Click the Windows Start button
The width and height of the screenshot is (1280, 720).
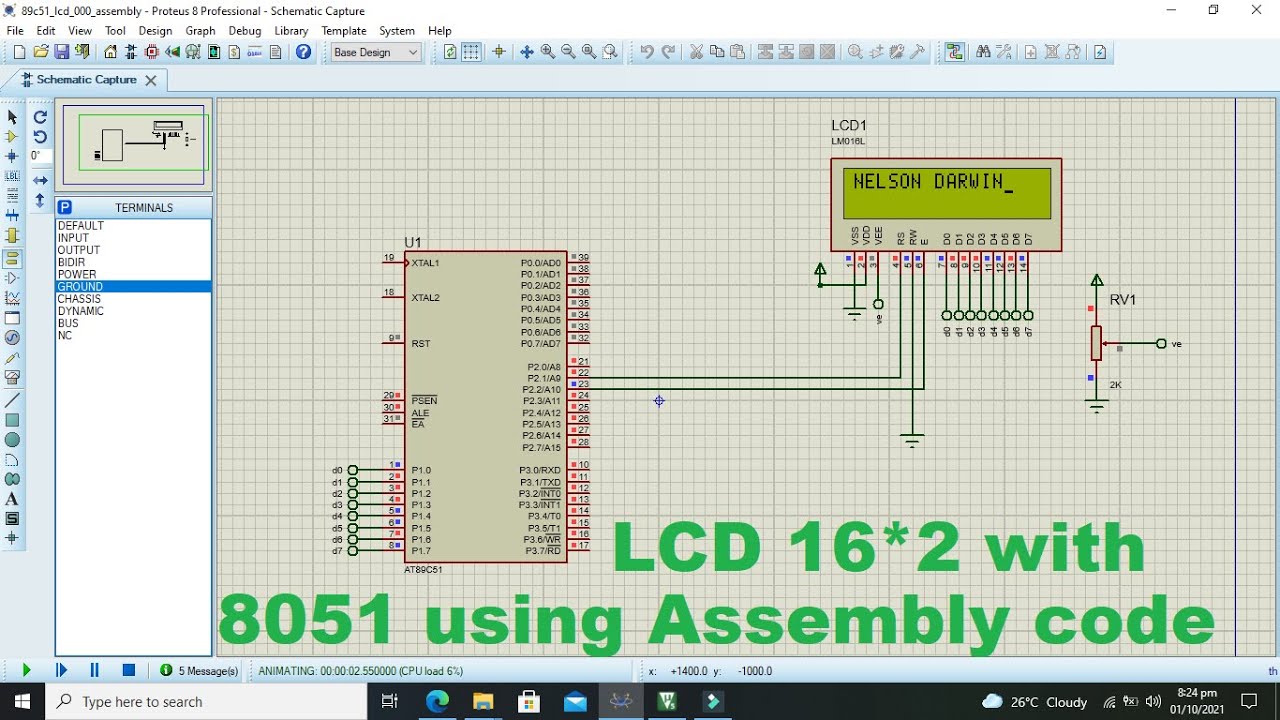pyautogui.click(x=22, y=702)
